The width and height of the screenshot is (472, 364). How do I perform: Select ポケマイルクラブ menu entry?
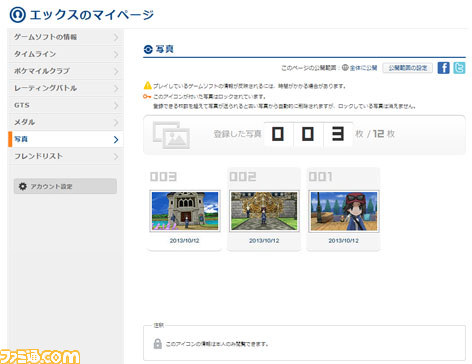(x=66, y=71)
